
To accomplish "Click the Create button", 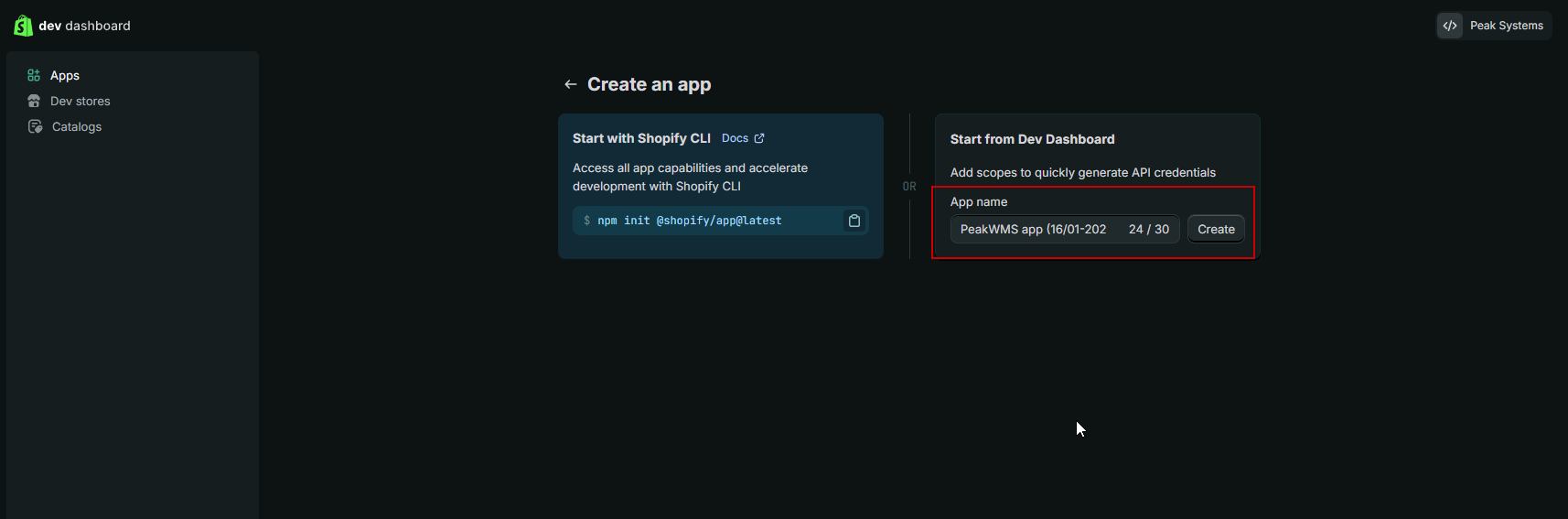I will [1216, 229].
